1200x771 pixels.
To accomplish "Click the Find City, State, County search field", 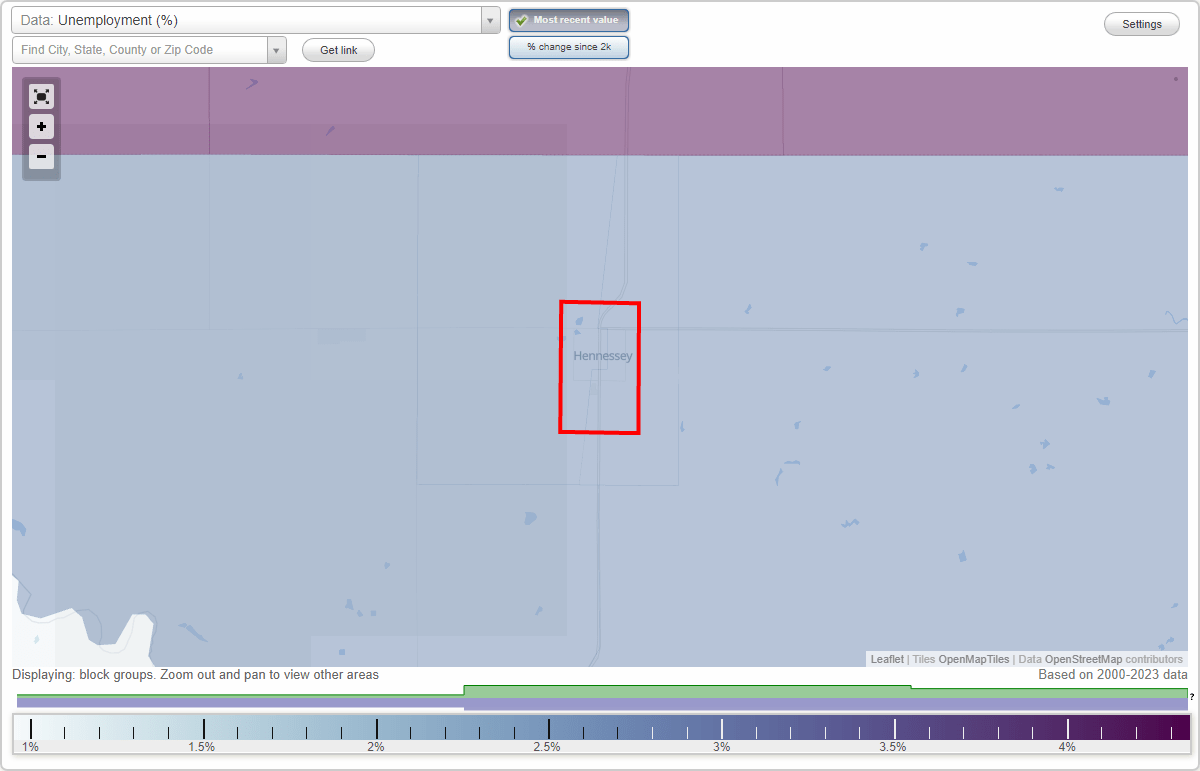I will tap(140, 50).
